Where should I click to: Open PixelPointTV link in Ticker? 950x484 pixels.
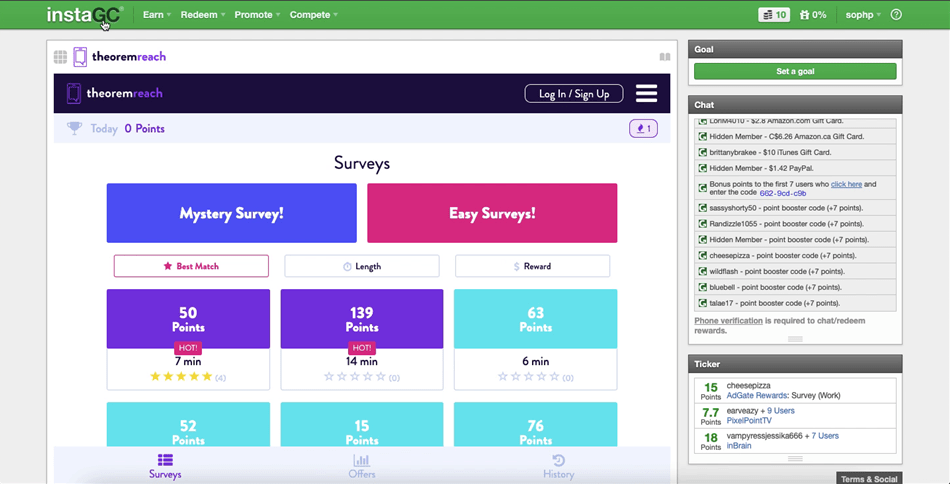point(750,420)
